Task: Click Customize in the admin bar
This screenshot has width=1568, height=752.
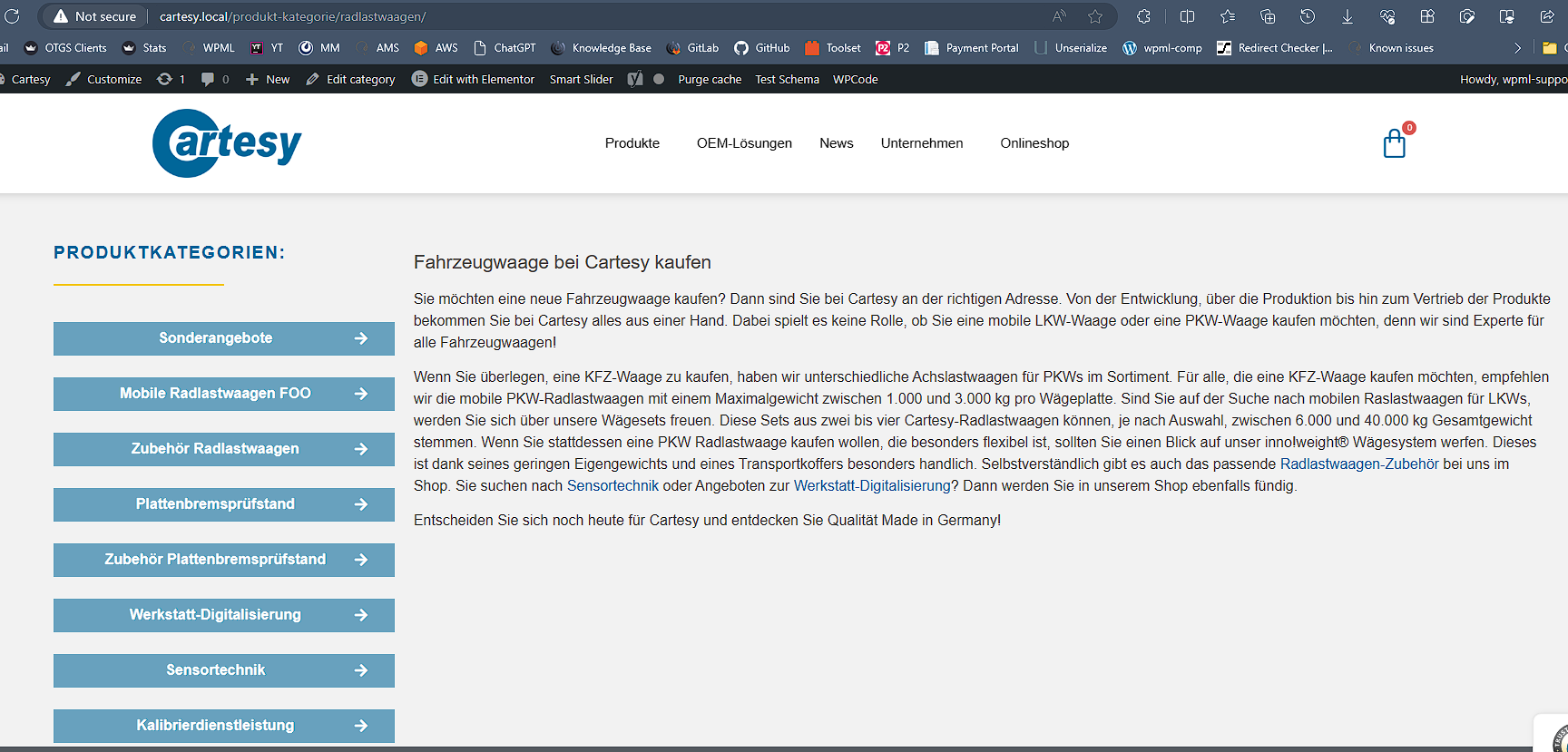Action: [x=103, y=79]
